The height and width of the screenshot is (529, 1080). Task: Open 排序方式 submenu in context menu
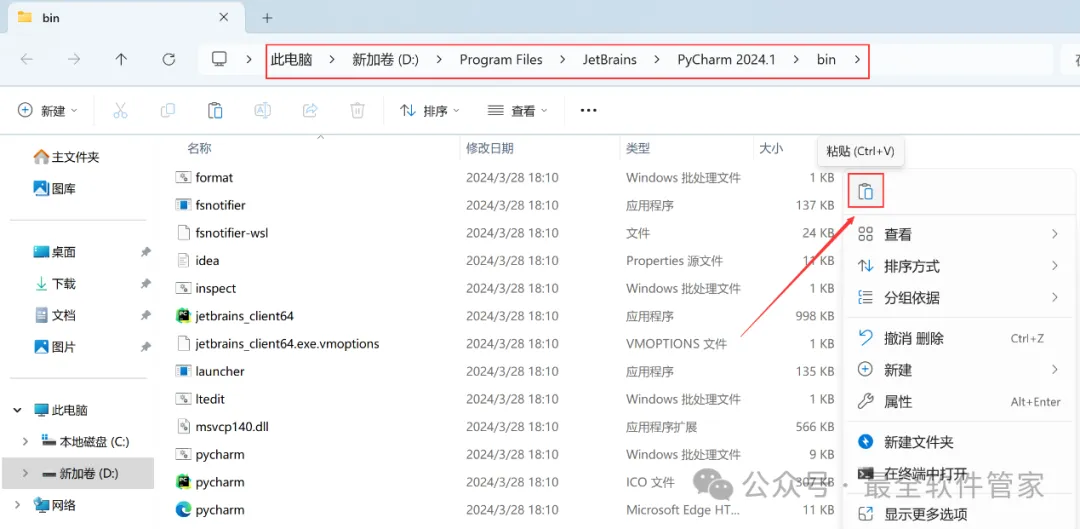point(958,267)
